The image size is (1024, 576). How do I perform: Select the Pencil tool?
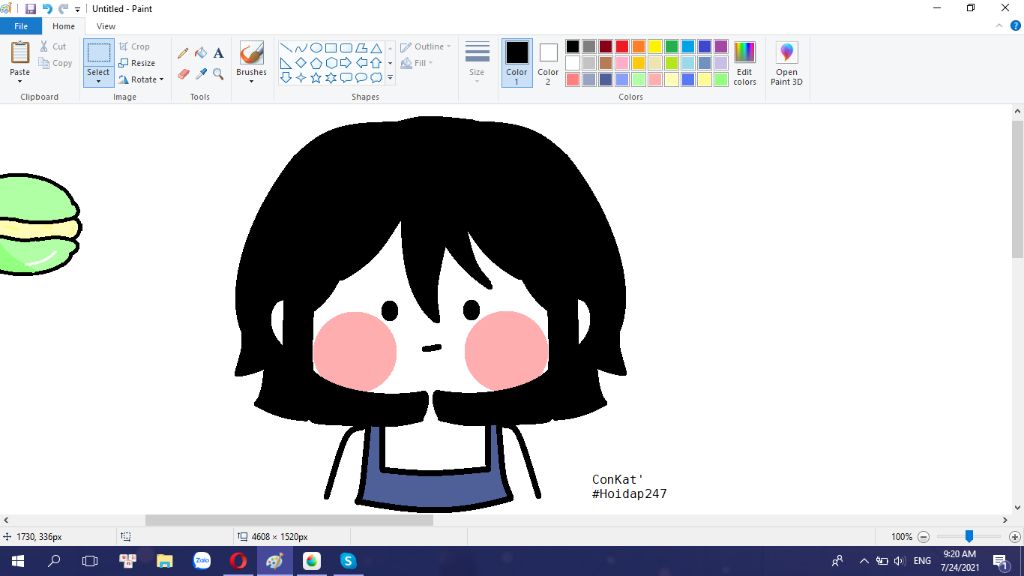183,53
